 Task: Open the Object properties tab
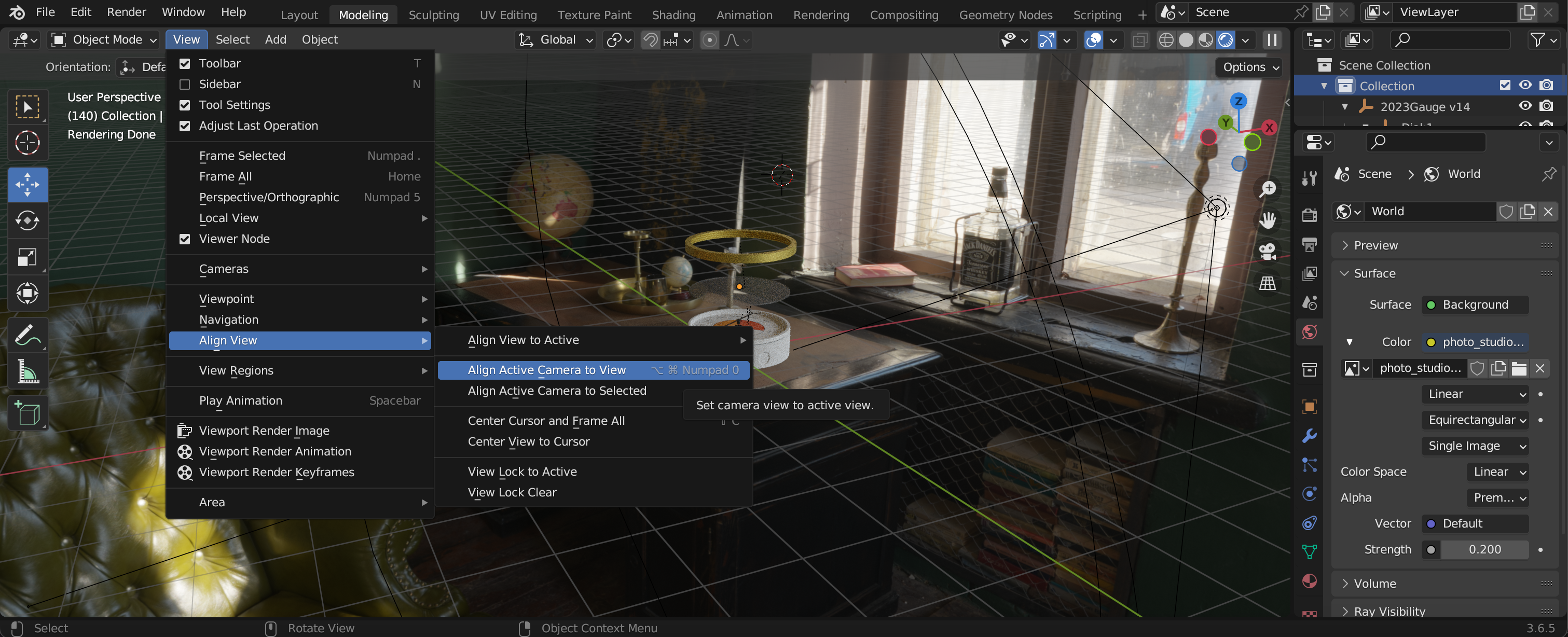pyautogui.click(x=1309, y=406)
